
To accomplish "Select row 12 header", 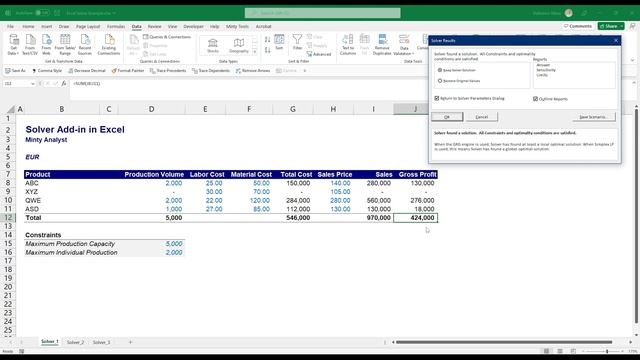I will tap(8, 218).
